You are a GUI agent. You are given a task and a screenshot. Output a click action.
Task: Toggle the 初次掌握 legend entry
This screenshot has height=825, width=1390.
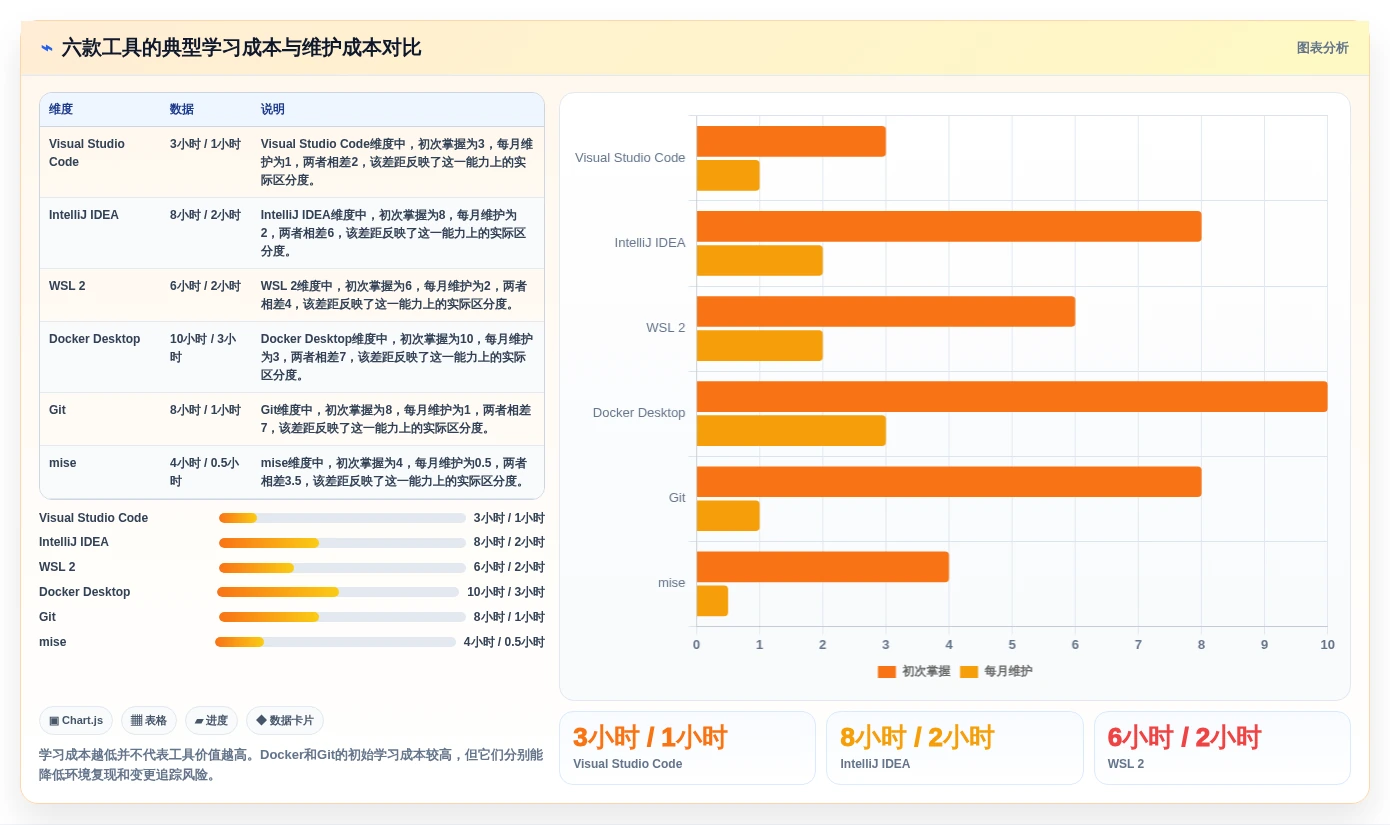coord(914,671)
